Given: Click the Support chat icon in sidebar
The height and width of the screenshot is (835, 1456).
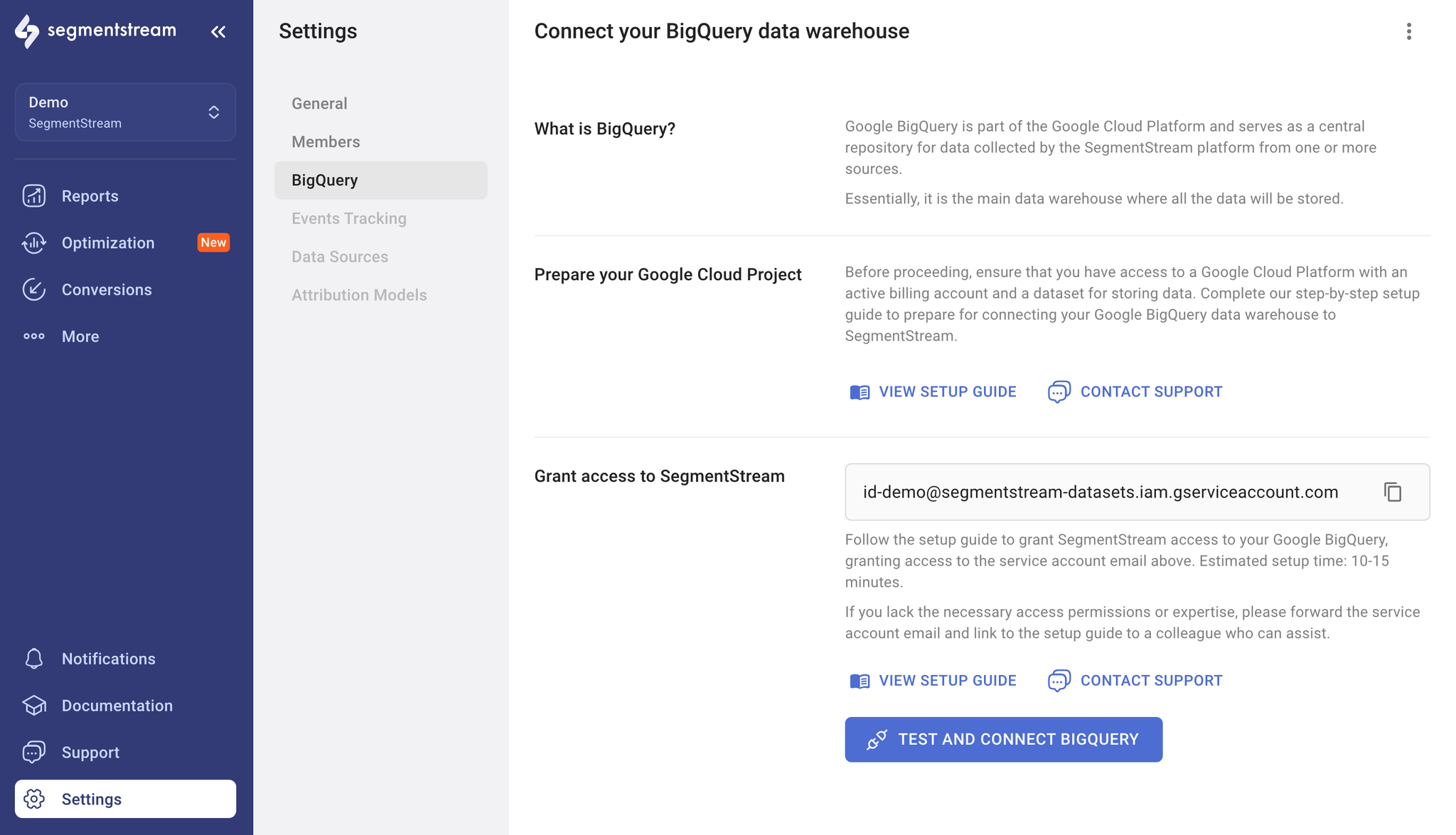Looking at the screenshot, I should coord(34,753).
